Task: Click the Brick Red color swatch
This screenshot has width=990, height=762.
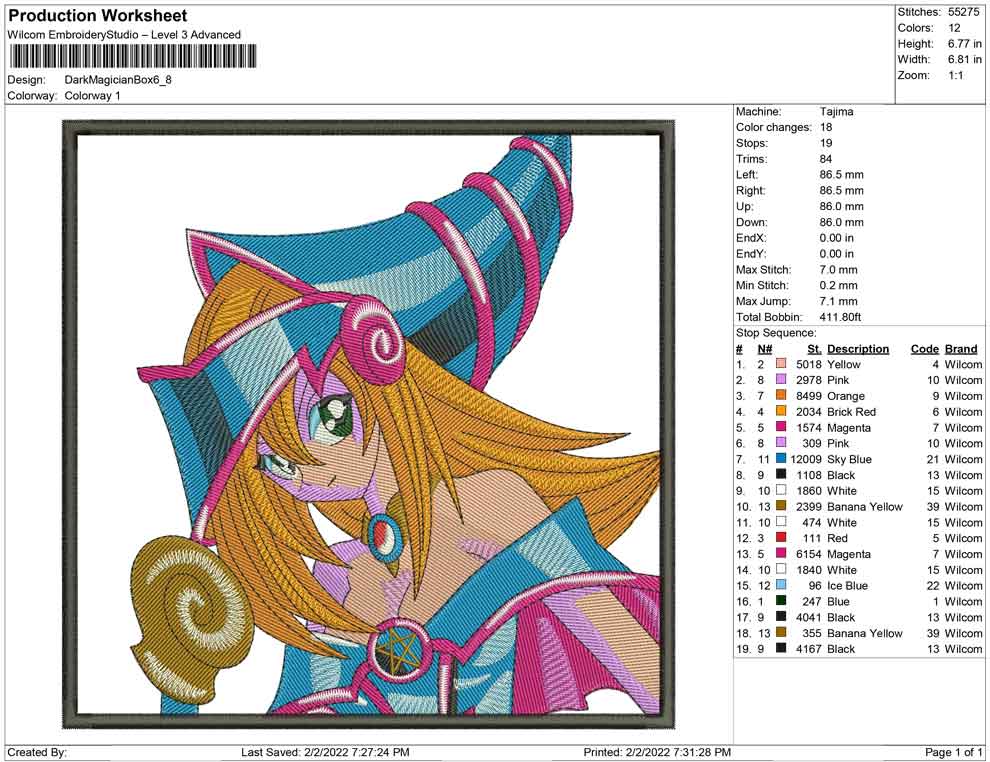Action: tap(781, 412)
